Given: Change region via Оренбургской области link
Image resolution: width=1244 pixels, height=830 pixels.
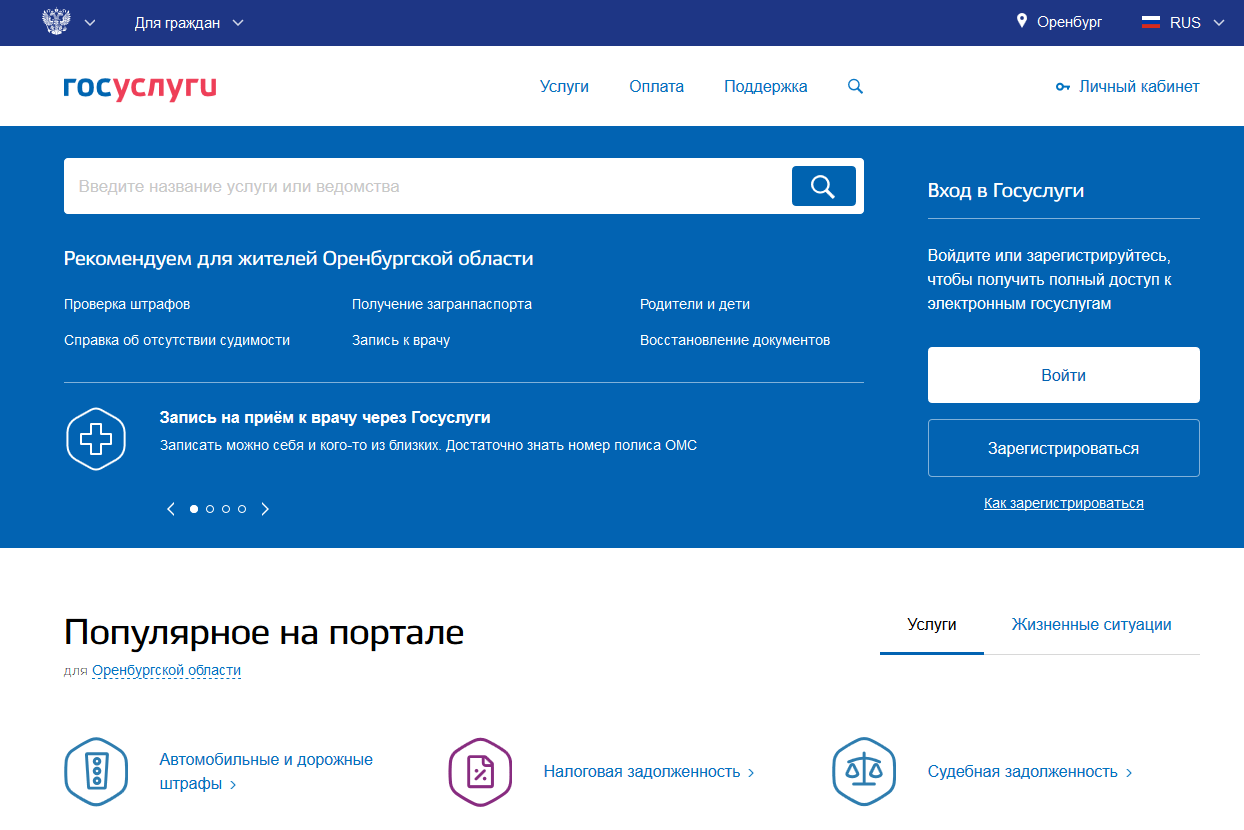Looking at the screenshot, I should click(x=166, y=670).
